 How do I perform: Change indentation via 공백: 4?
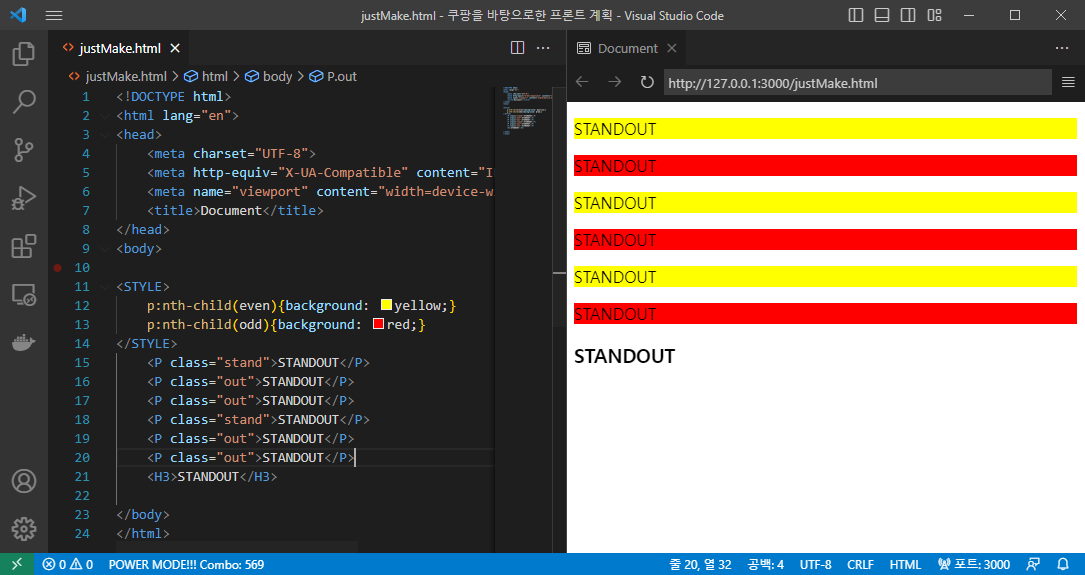(765, 564)
